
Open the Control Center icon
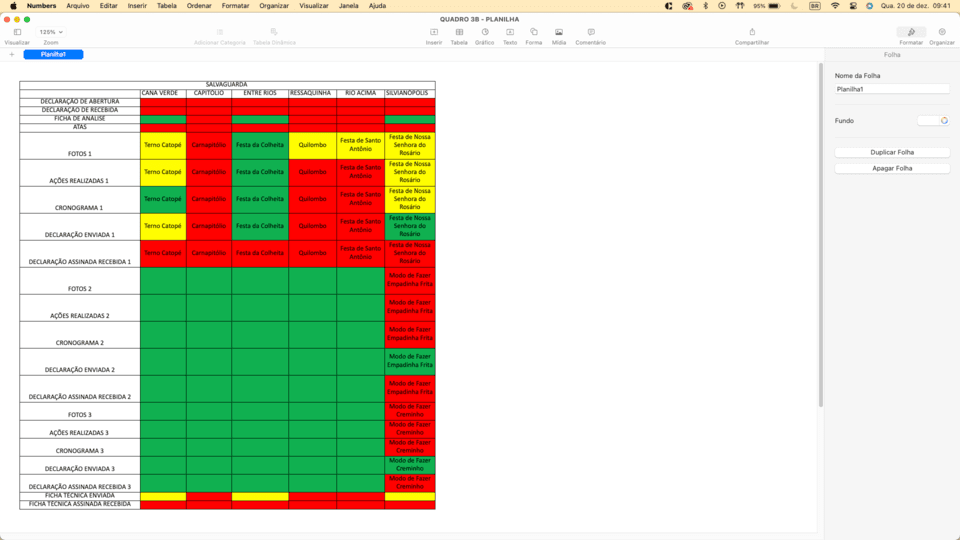pos(853,6)
